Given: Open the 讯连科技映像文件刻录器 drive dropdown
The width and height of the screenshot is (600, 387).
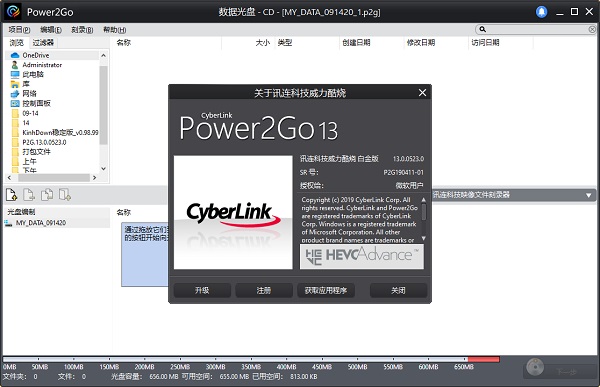Looking at the screenshot, I should pos(589,195).
